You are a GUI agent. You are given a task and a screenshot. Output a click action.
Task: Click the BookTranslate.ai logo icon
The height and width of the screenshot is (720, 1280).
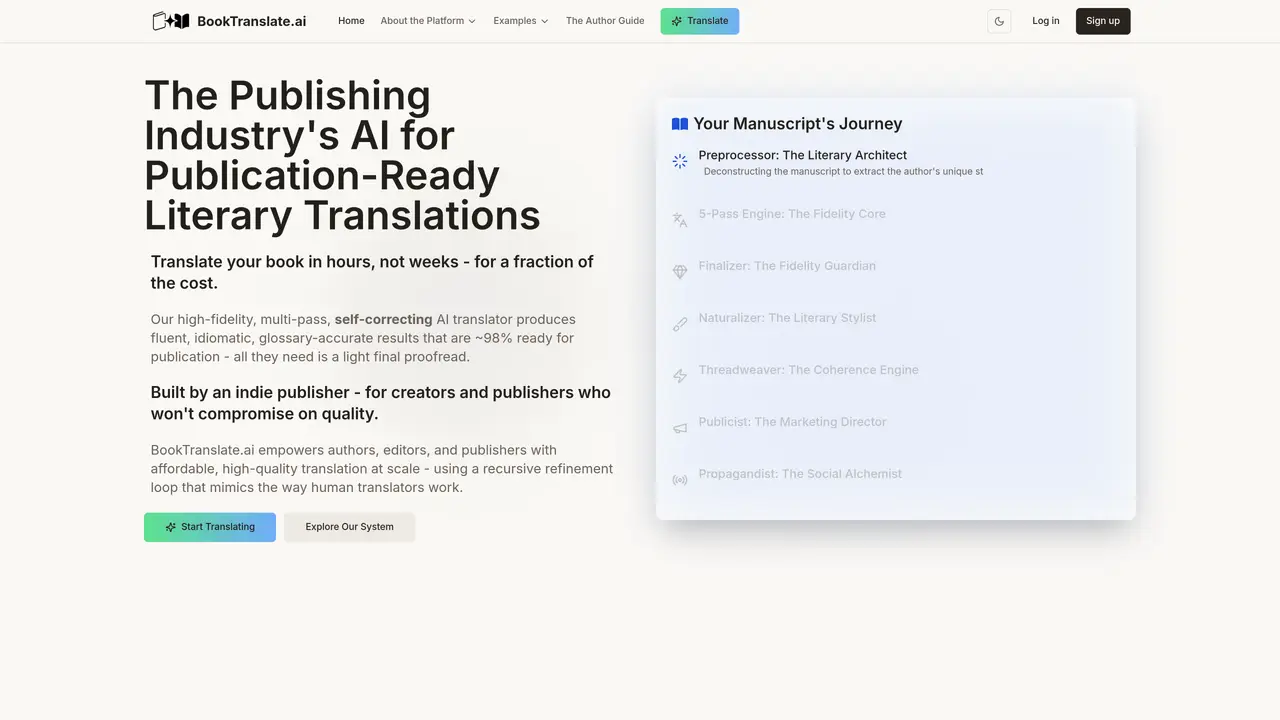[170, 21]
